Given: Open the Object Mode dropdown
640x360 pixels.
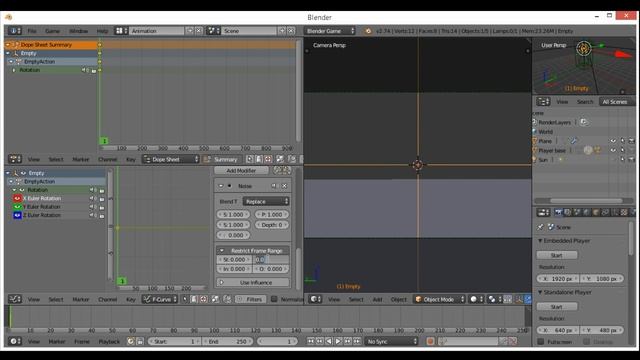Looking at the screenshot, I should [439, 299].
